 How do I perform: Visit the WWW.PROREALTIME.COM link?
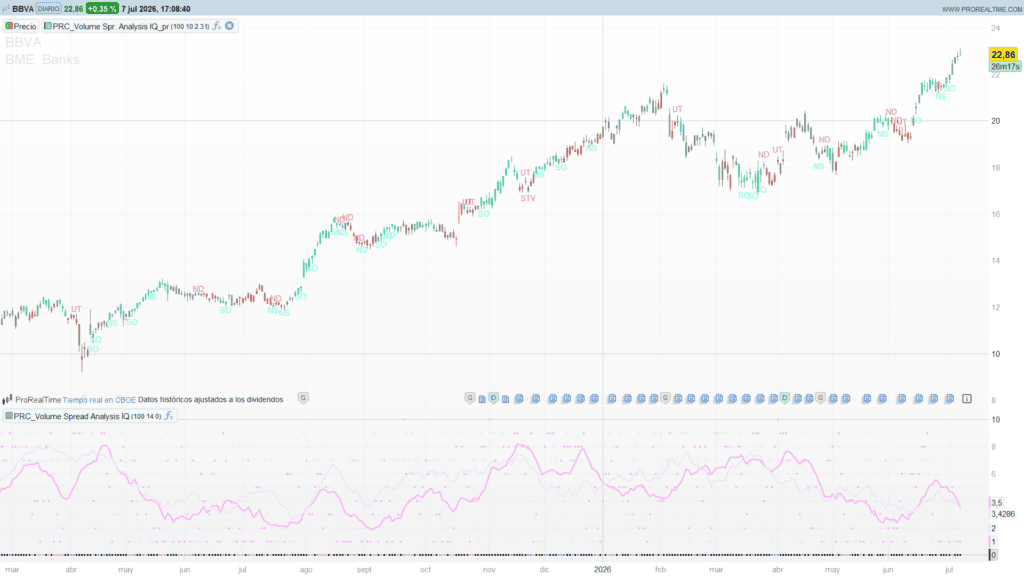pyautogui.click(x=982, y=9)
